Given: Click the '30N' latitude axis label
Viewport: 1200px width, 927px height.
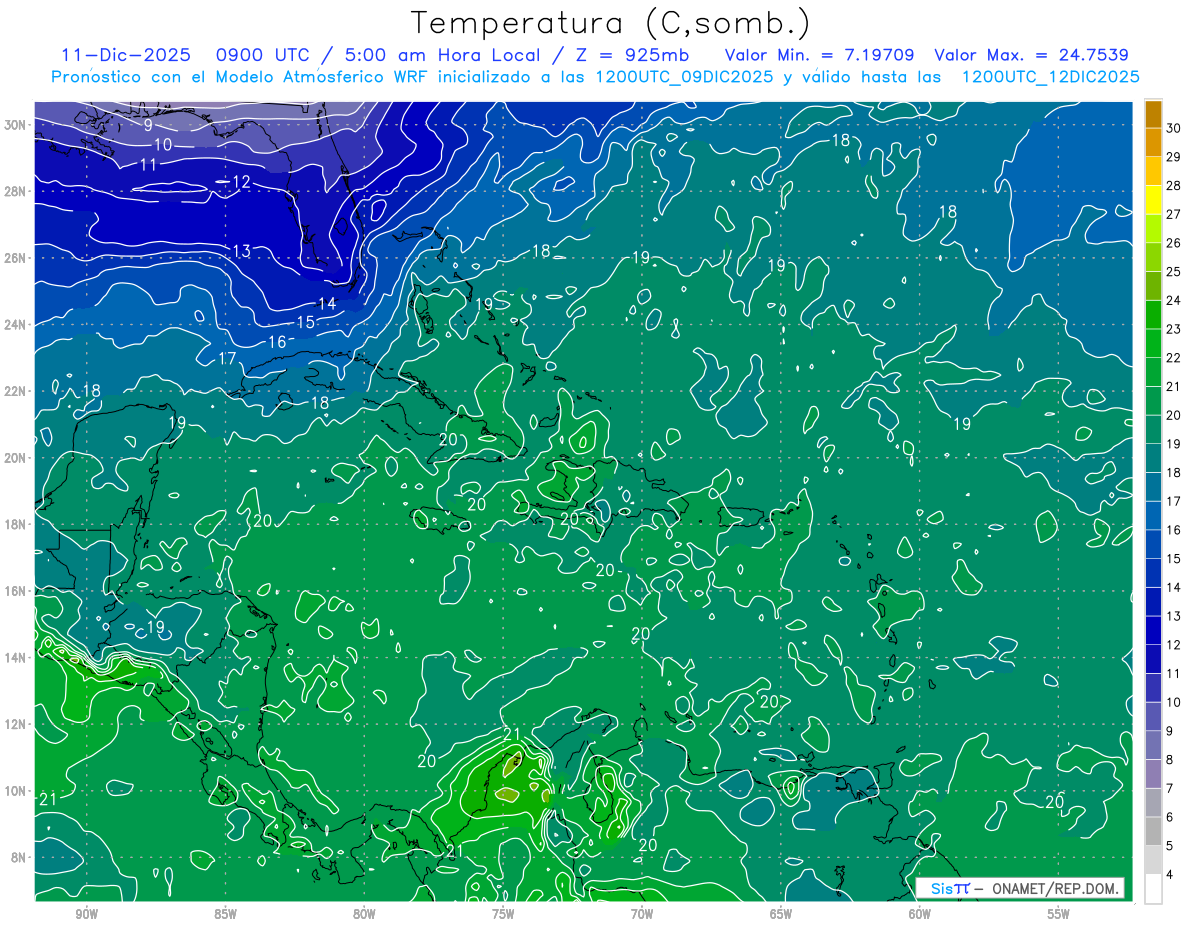Looking at the screenshot, I should point(16,125).
